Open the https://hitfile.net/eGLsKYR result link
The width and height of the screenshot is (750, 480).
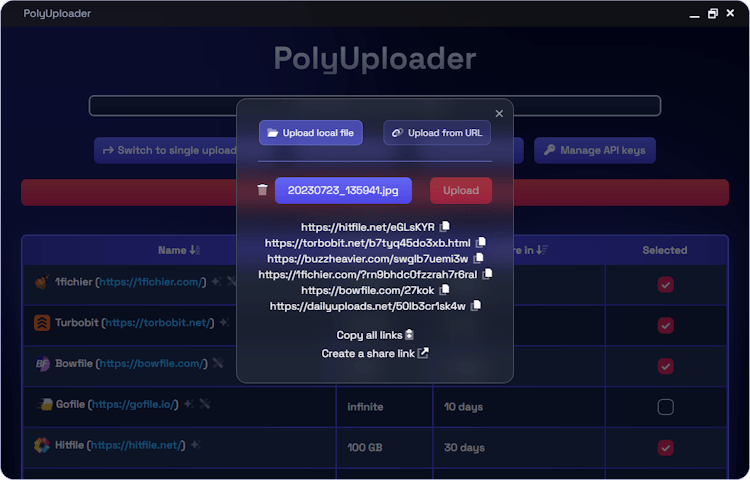[x=368, y=227]
